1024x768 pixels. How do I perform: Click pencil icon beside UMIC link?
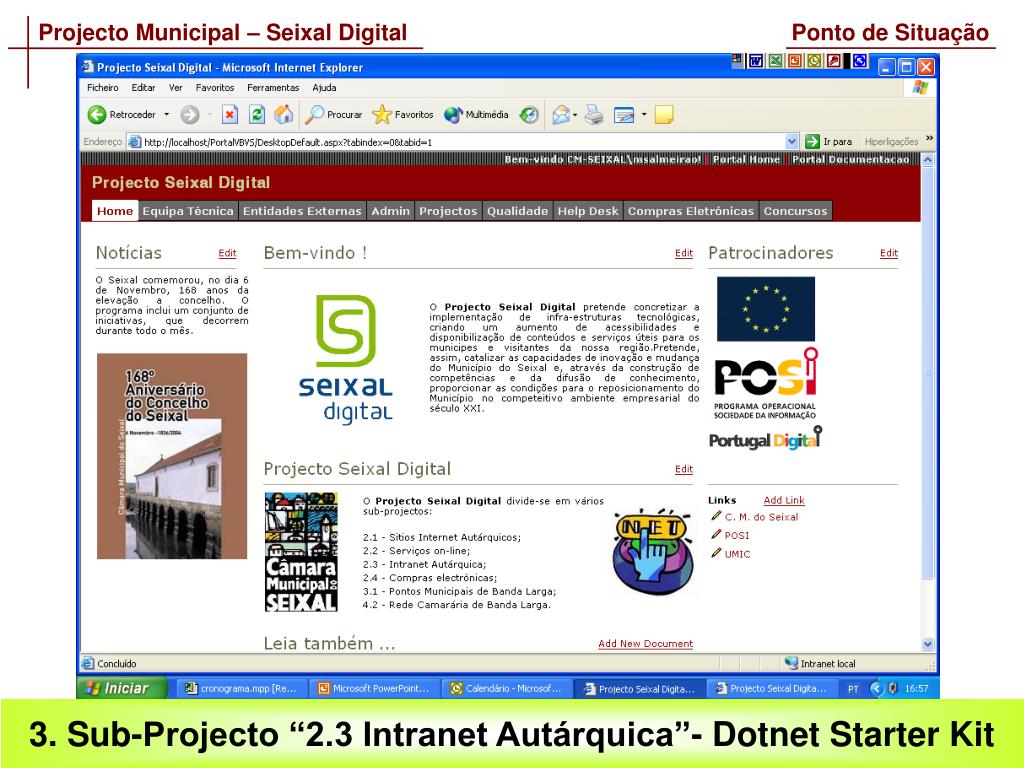[716, 552]
